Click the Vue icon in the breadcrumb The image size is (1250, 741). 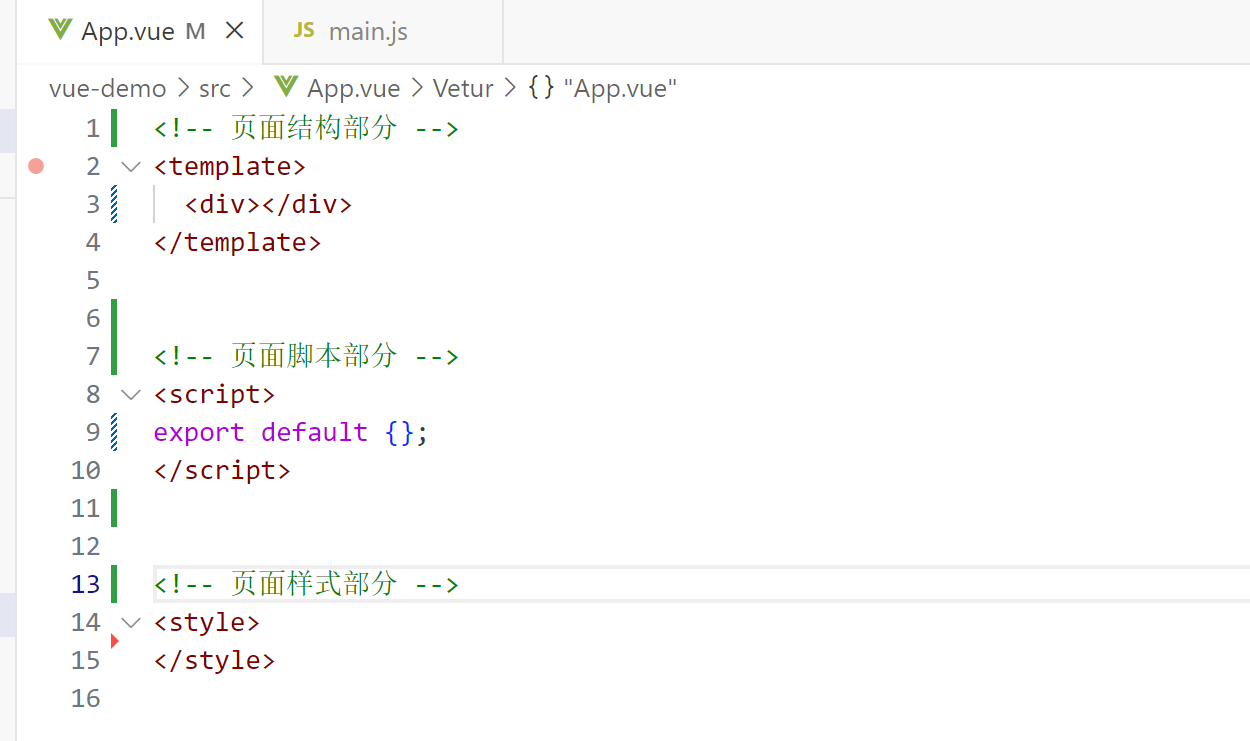click(x=286, y=87)
